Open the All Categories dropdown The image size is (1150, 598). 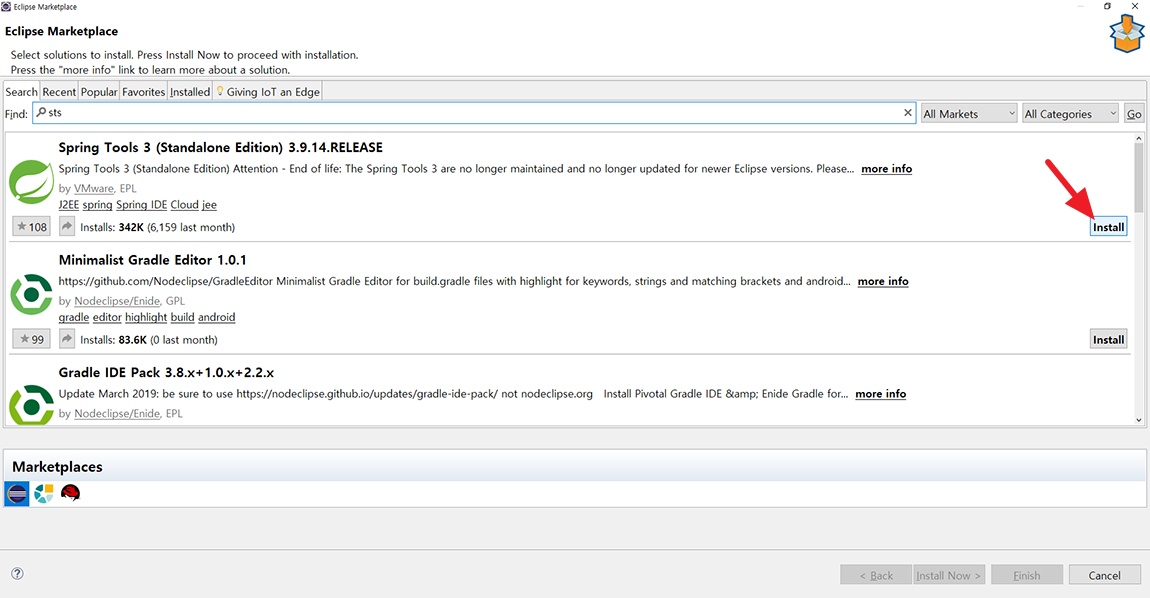coord(1071,114)
